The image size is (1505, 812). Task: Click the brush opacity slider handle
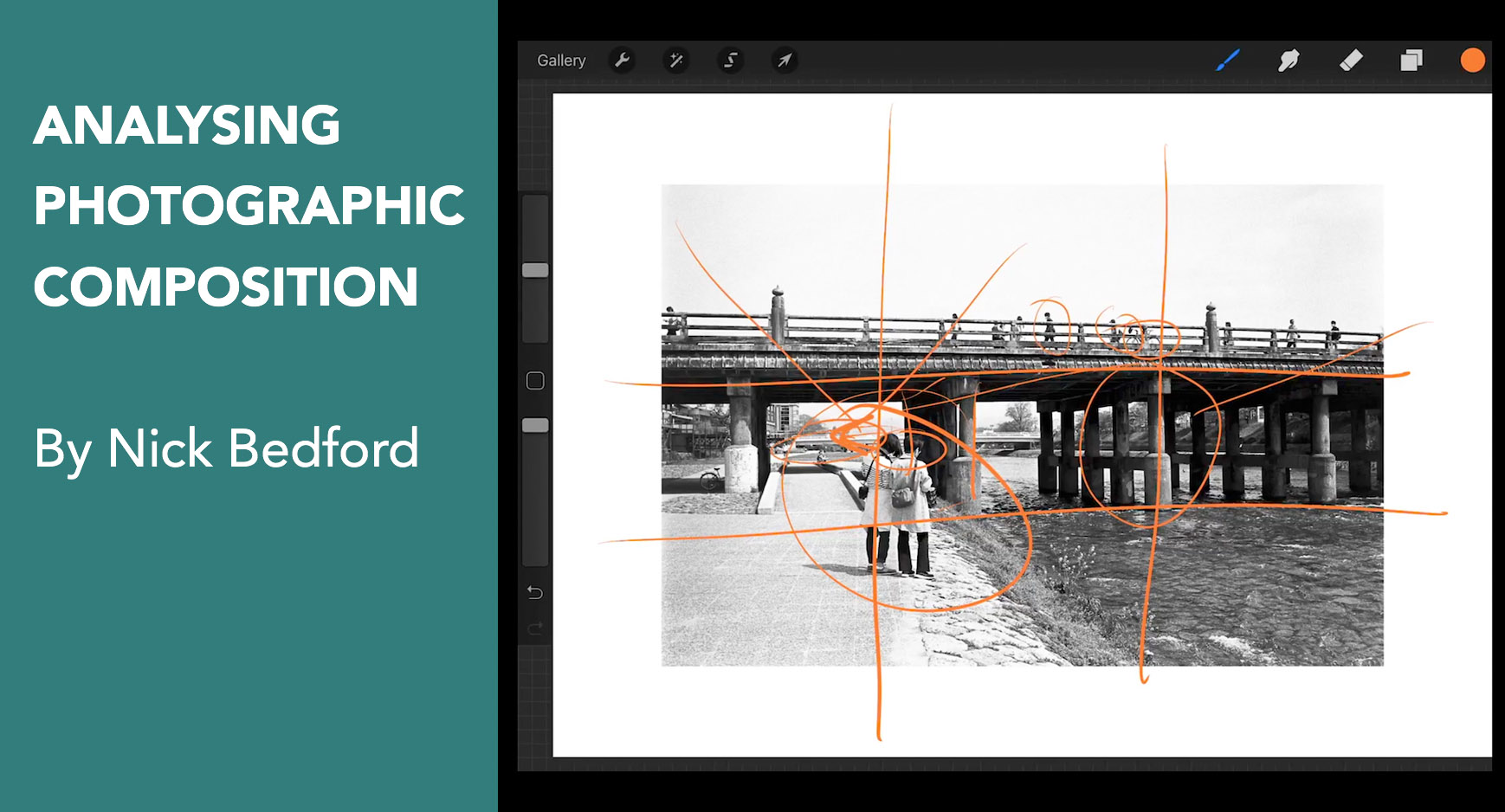point(535,425)
